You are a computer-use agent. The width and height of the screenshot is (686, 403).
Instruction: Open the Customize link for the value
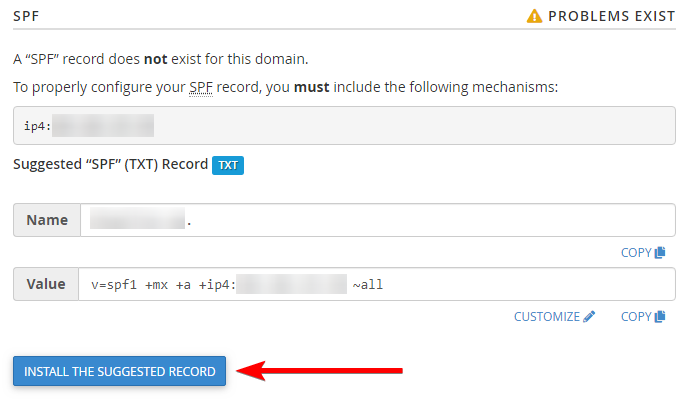554,316
